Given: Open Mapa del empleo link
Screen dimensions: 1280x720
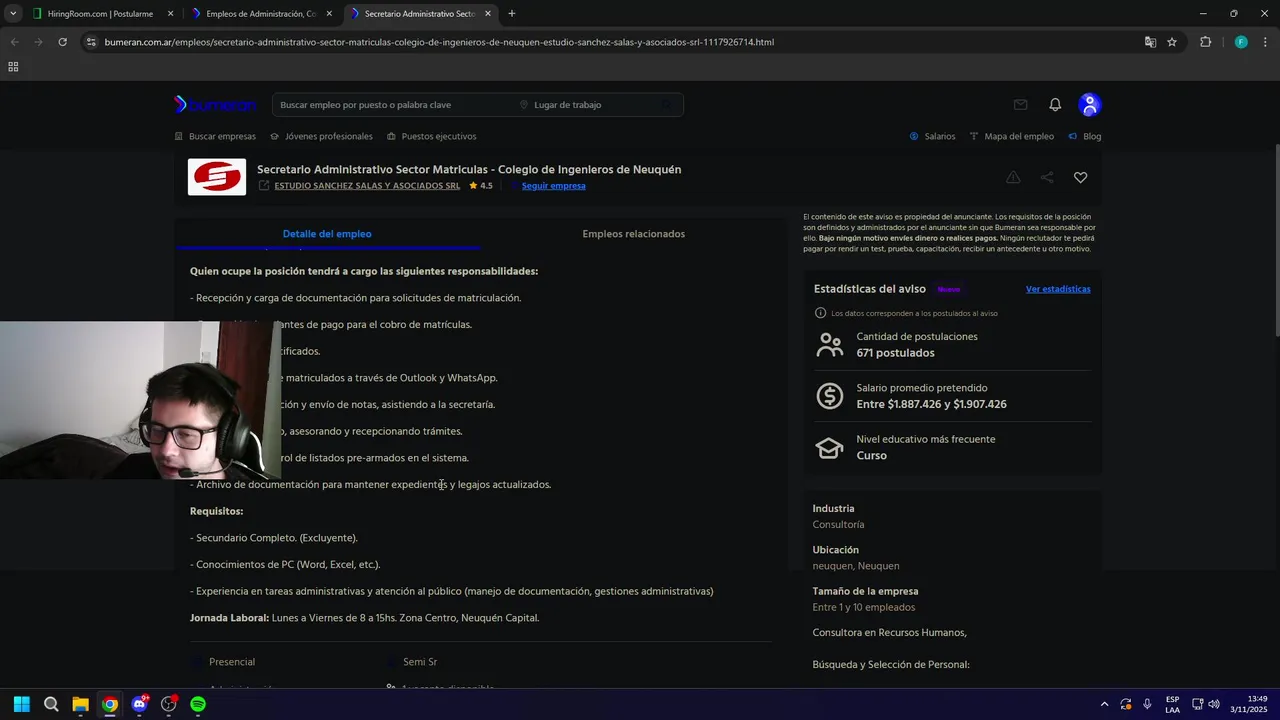Looking at the screenshot, I should [1012, 136].
